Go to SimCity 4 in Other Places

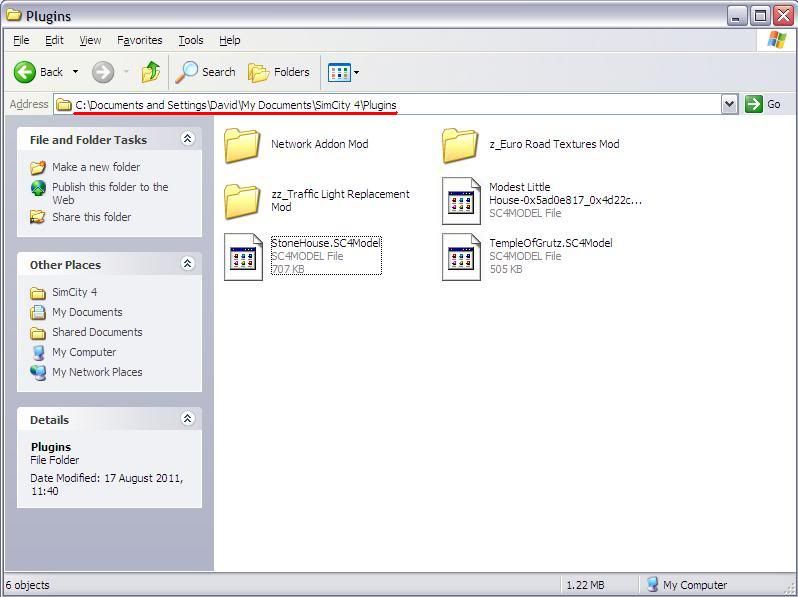(x=74, y=292)
